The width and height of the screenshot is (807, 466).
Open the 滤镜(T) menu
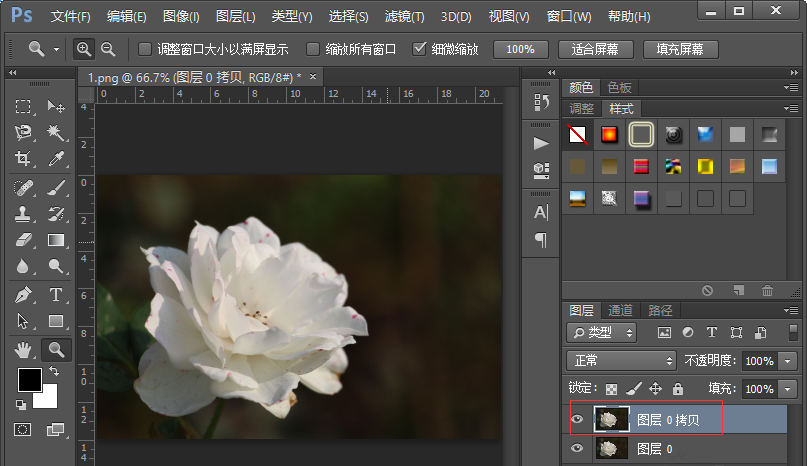coord(406,17)
